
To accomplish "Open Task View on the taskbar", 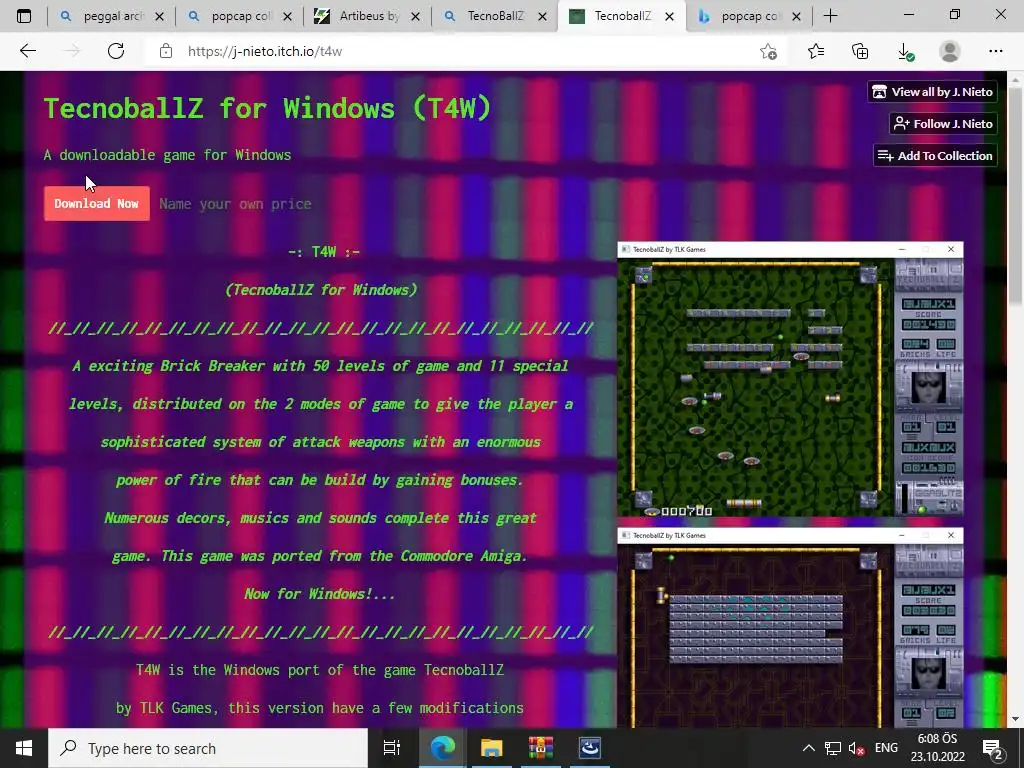I will pos(391,748).
